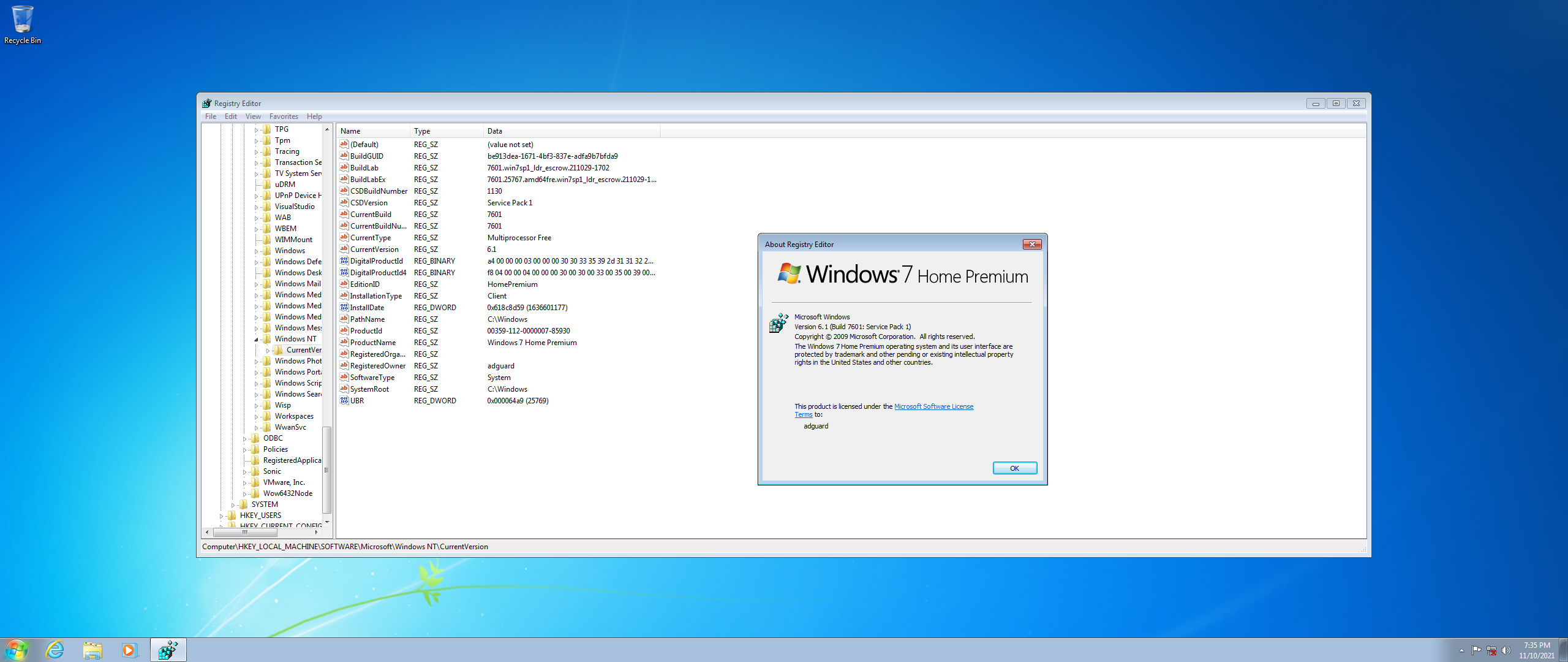This screenshot has height=662, width=1568.
Task: Close the About Registry Editor dialog
Action: point(1032,244)
